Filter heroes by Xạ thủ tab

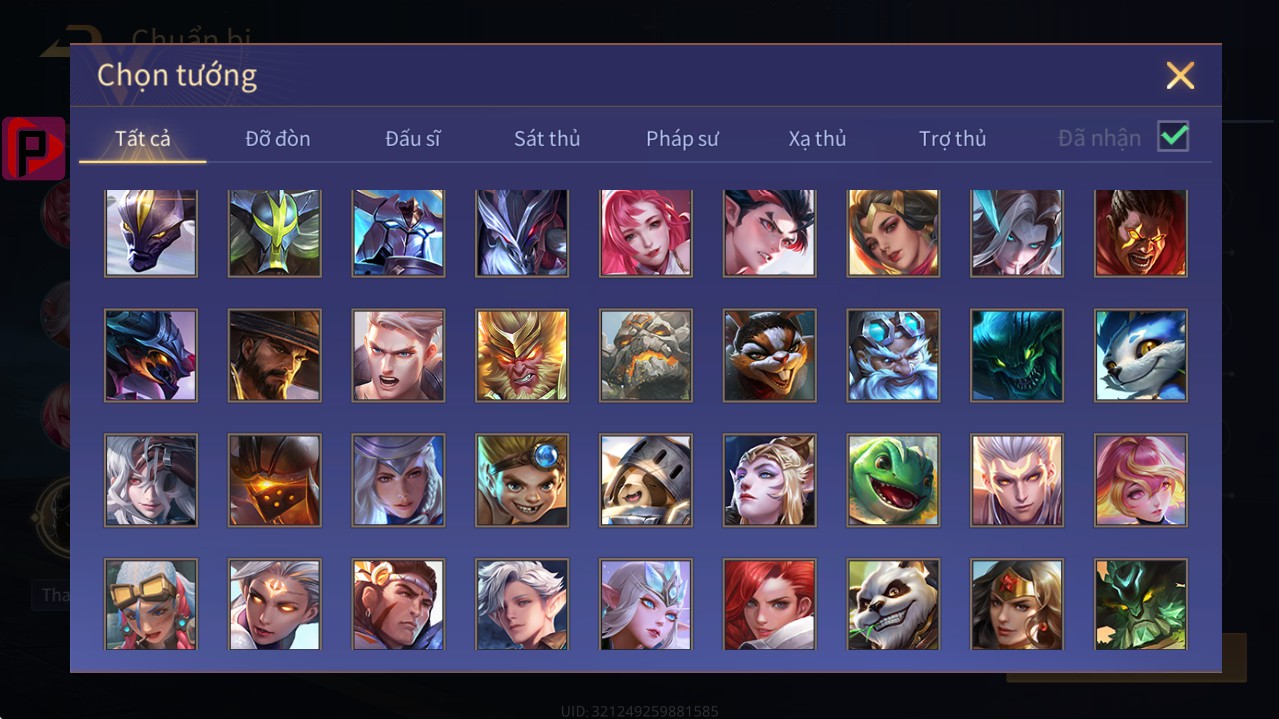817,138
